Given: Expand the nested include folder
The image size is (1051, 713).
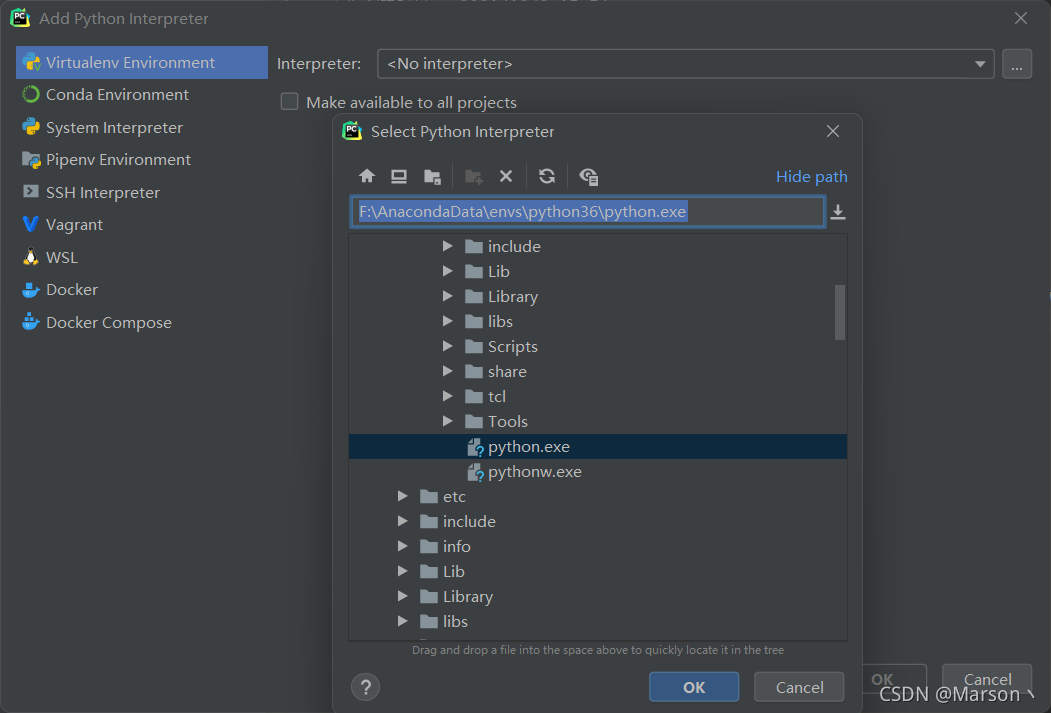Looking at the screenshot, I should (x=447, y=247).
